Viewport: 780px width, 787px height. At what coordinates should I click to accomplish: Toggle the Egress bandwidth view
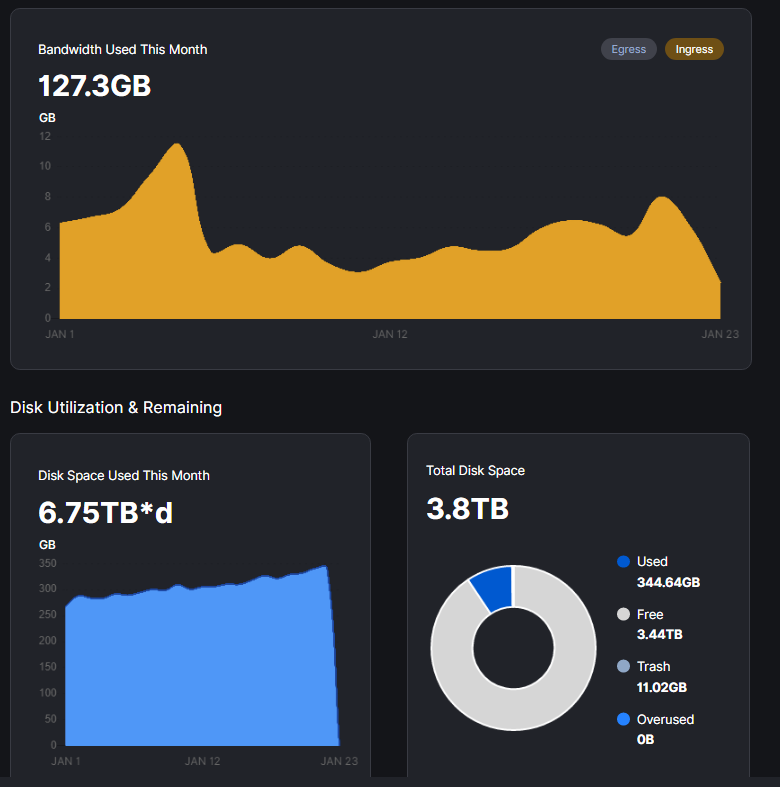click(628, 49)
